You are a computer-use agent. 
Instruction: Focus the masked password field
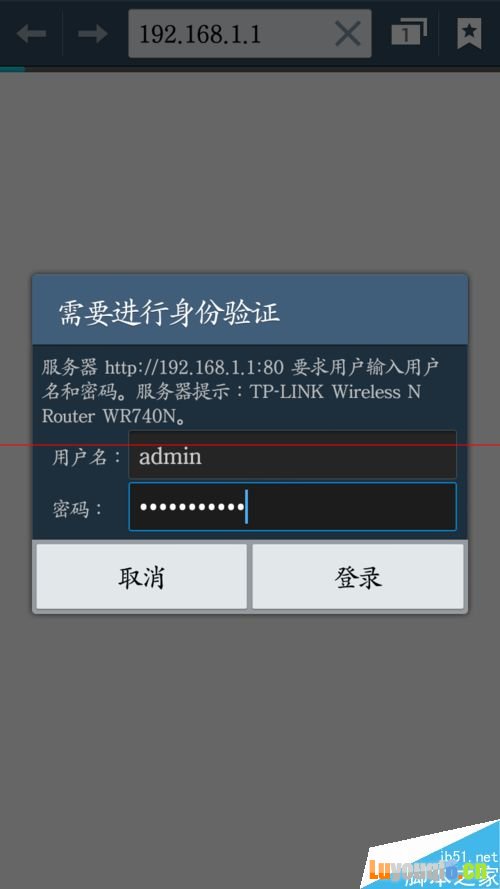click(x=292, y=506)
